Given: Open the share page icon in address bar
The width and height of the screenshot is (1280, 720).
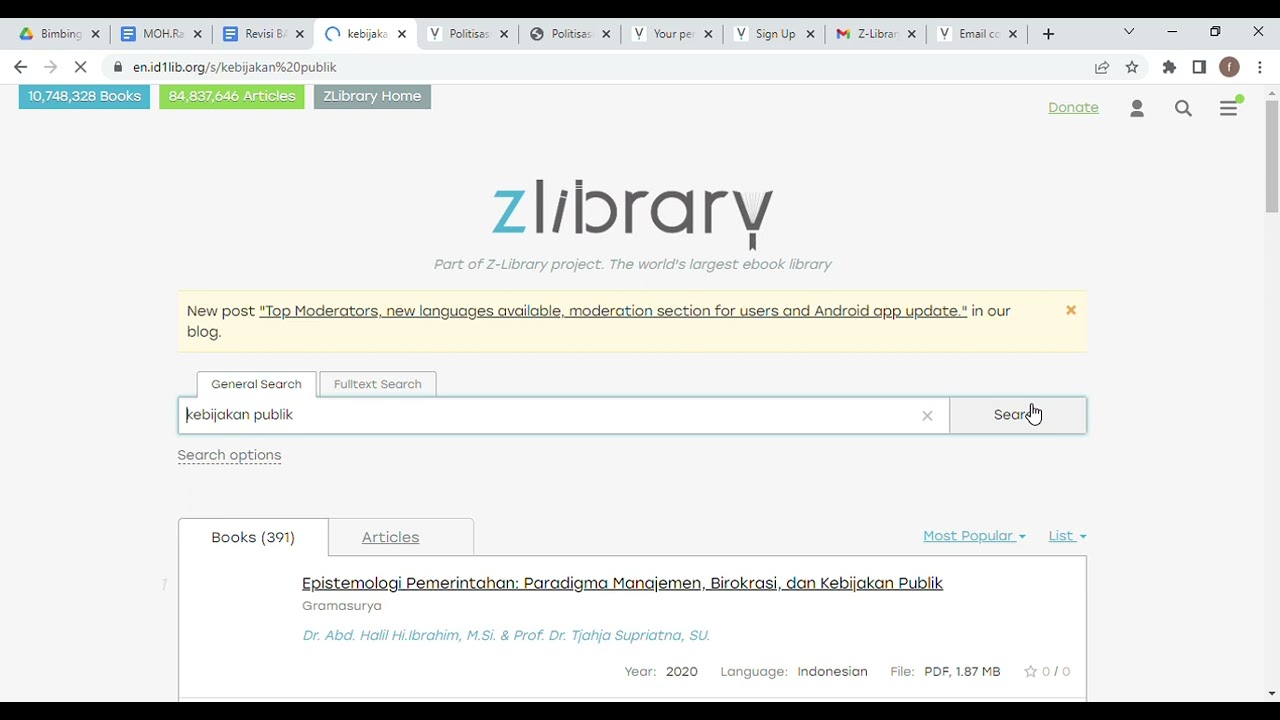Looking at the screenshot, I should point(1102,67).
